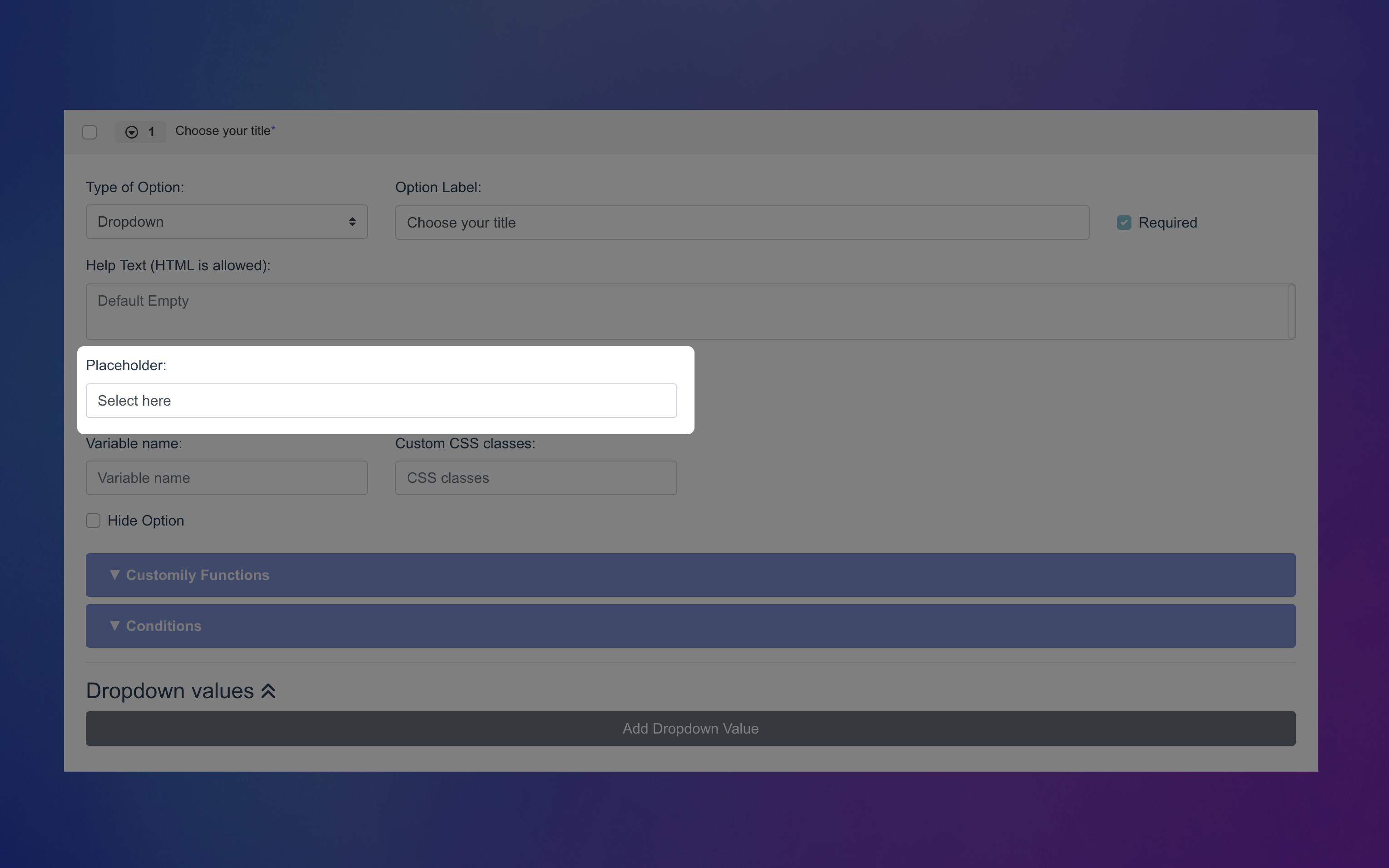Image resolution: width=1389 pixels, height=868 pixels.
Task: Click the green checkmark inside the Required checkbox
Action: [1123, 222]
